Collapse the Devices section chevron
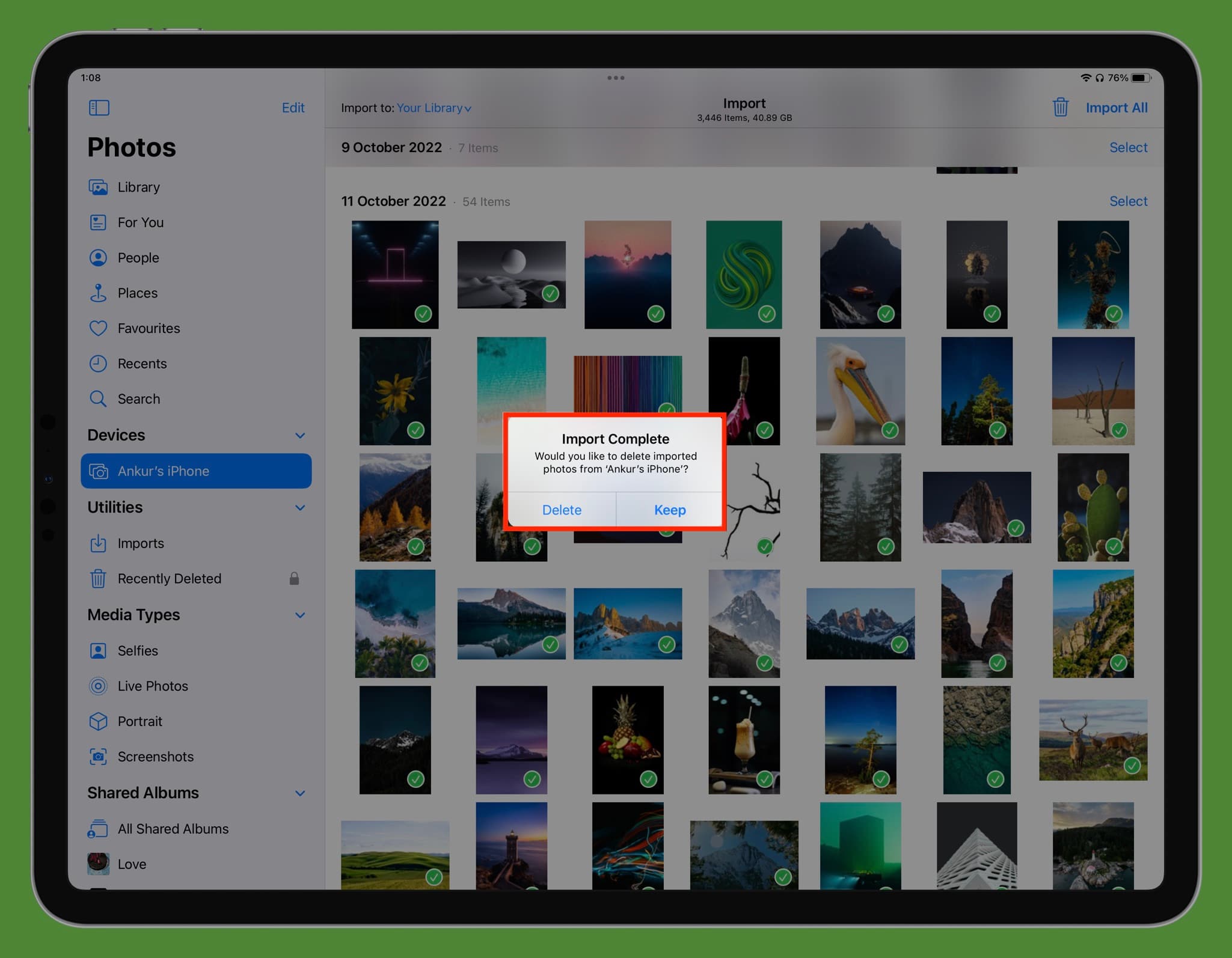Image resolution: width=1232 pixels, height=958 pixels. (300, 435)
